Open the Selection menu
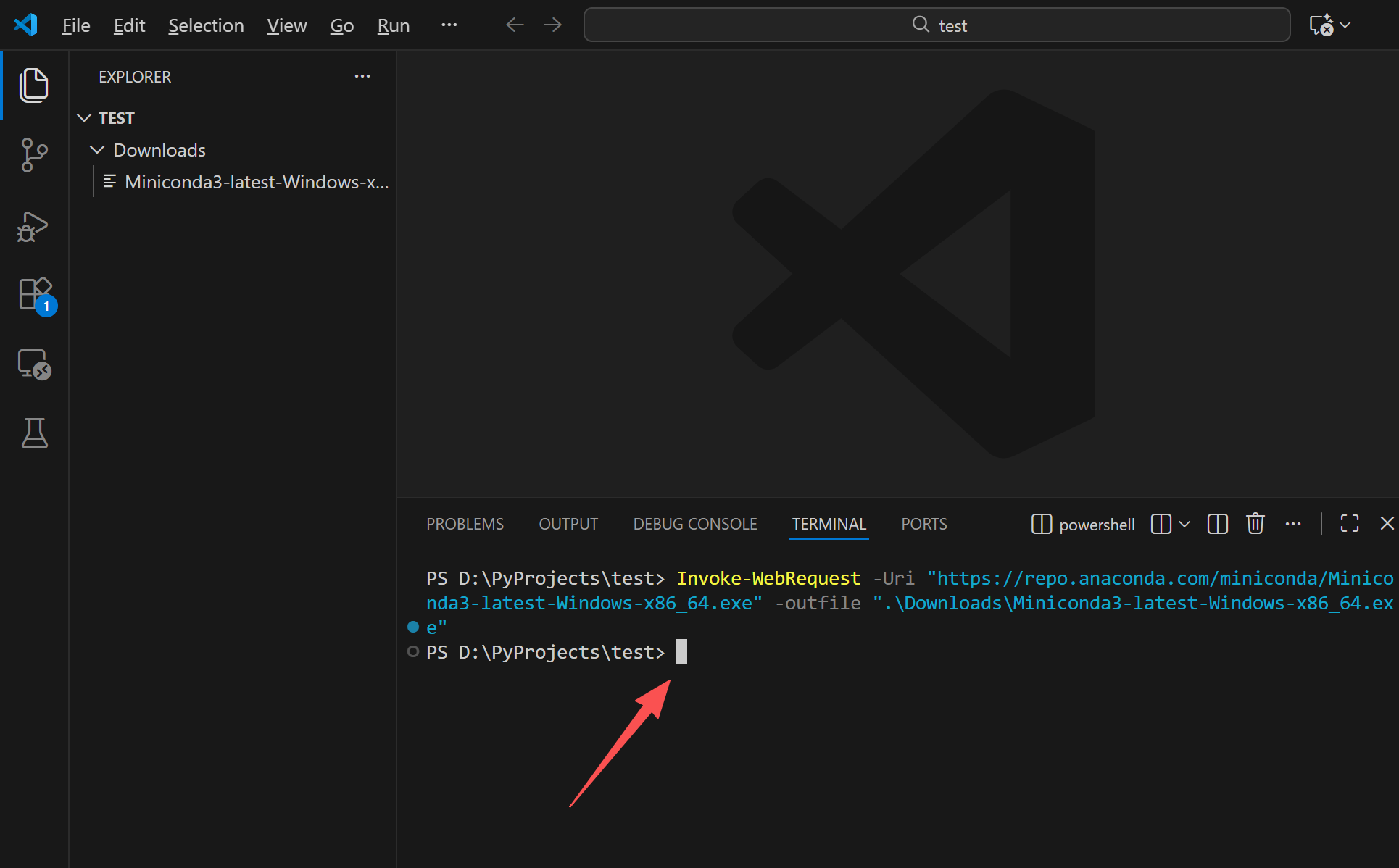 point(206,25)
